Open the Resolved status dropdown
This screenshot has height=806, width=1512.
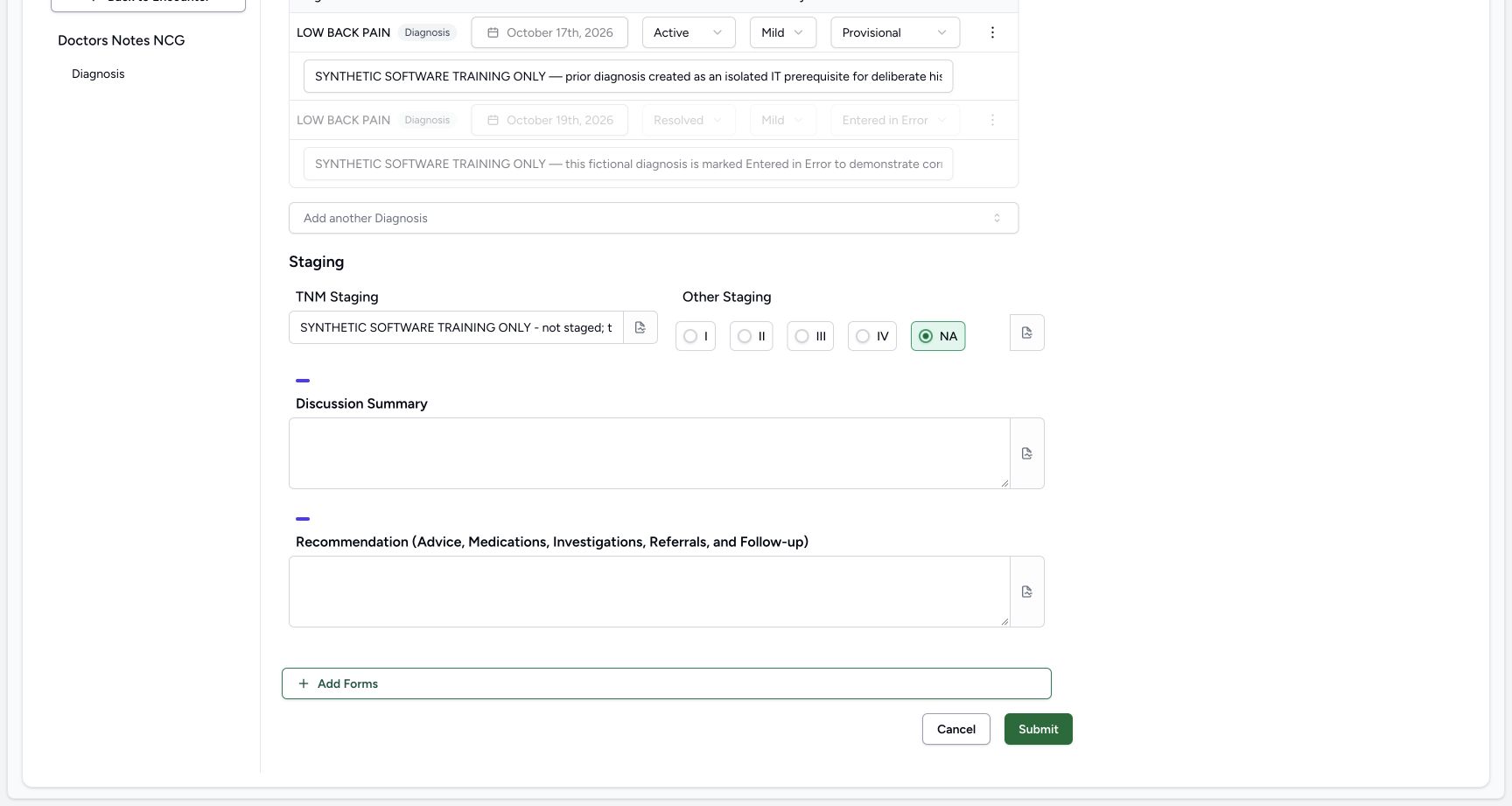(689, 120)
